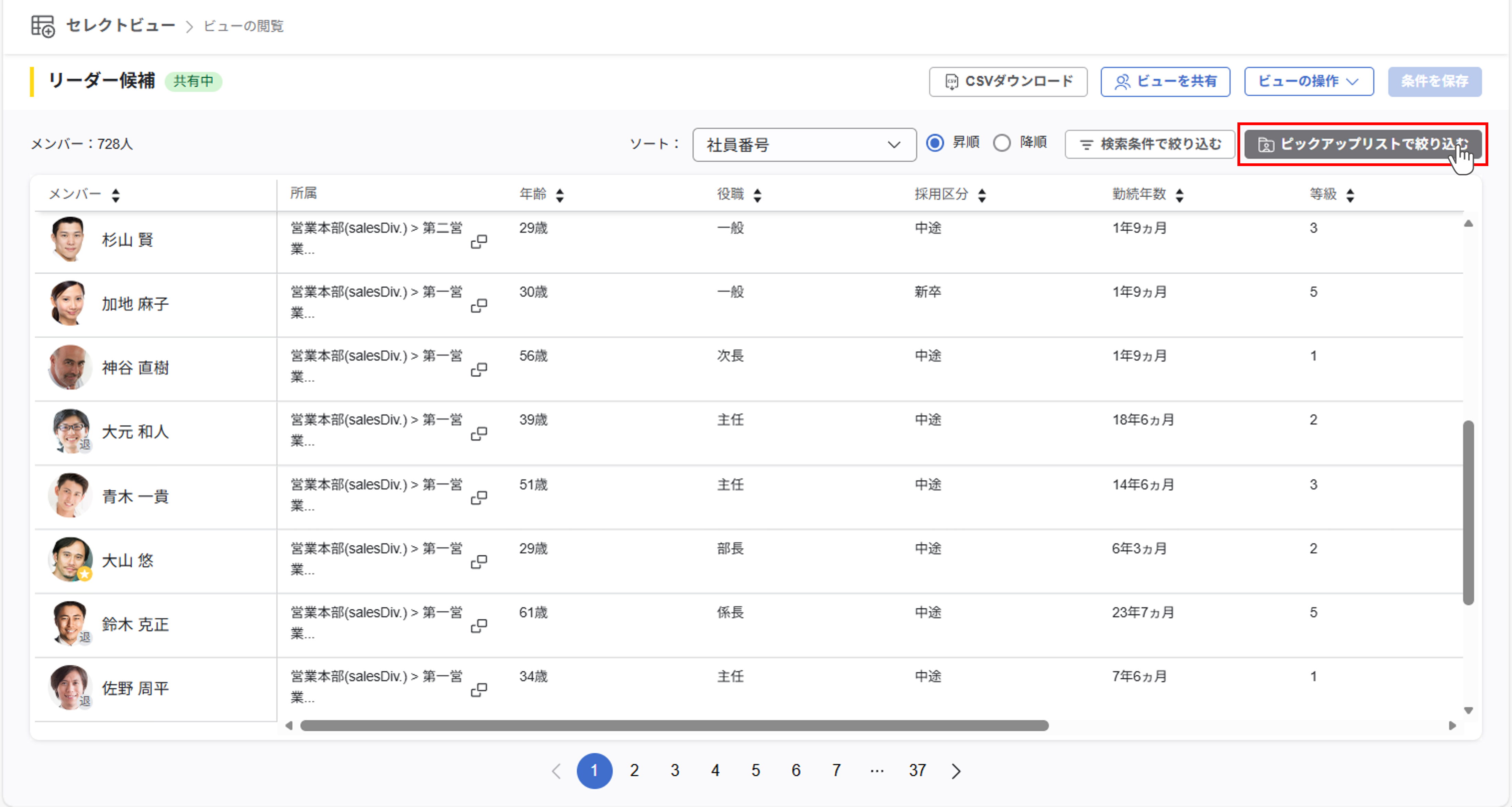Sort by メンバー column arrows
The image size is (1512, 807).
tap(115, 195)
